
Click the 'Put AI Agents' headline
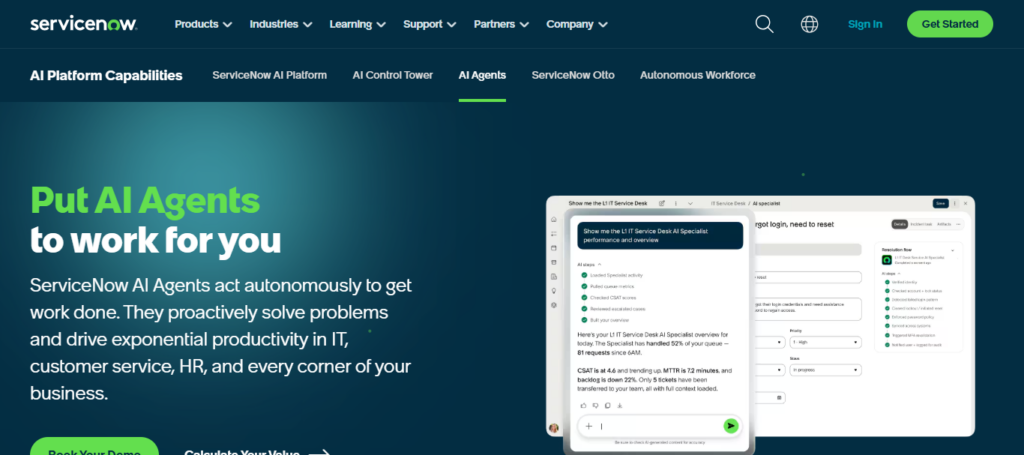pyautogui.click(x=145, y=200)
